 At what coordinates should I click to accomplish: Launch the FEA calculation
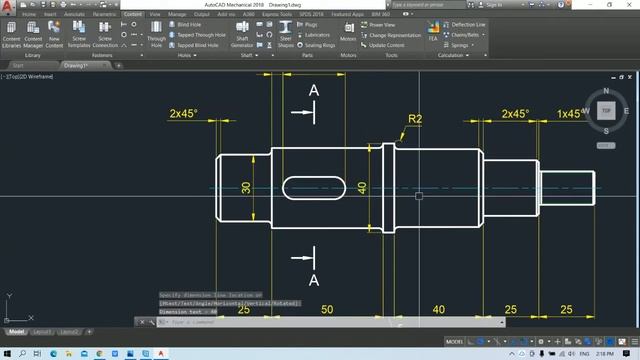tap(433, 31)
